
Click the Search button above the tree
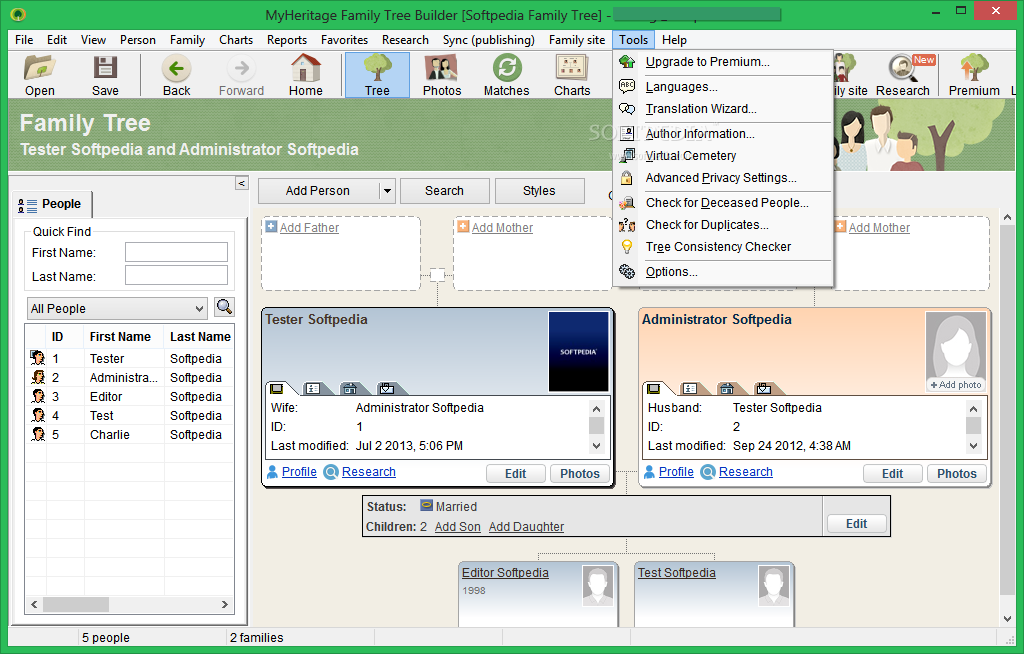click(444, 191)
